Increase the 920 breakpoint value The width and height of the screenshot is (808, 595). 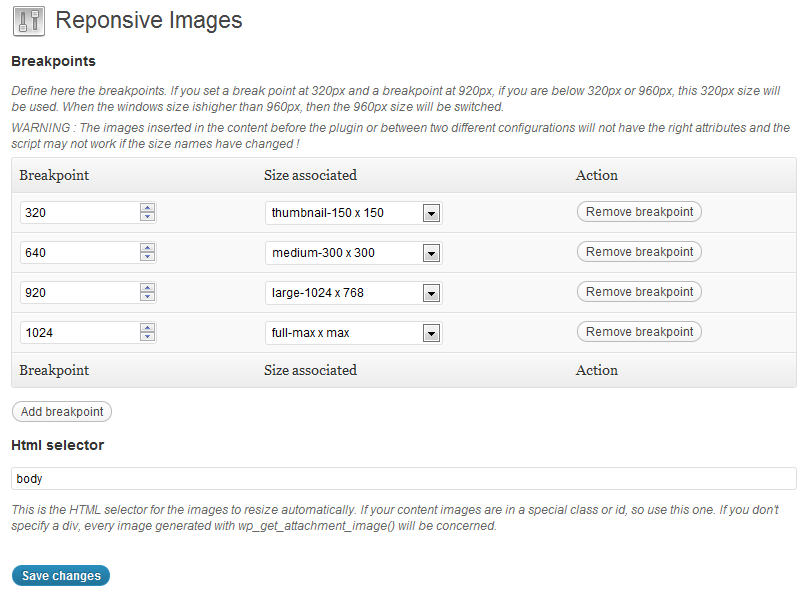pyautogui.click(x=147, y=288)
